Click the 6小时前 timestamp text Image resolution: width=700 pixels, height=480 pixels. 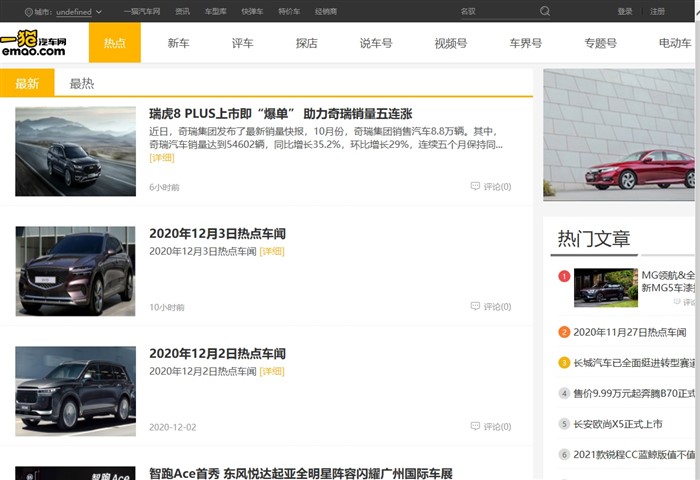click(x=164, y=188)
